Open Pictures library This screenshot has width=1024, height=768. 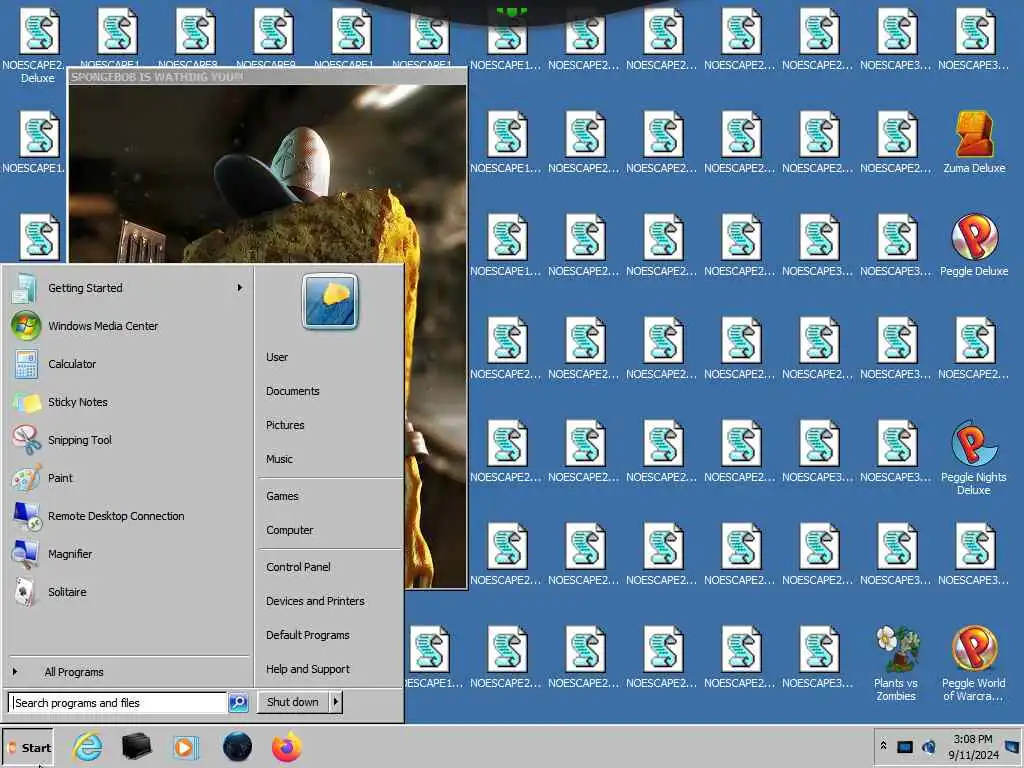[285, 425]
